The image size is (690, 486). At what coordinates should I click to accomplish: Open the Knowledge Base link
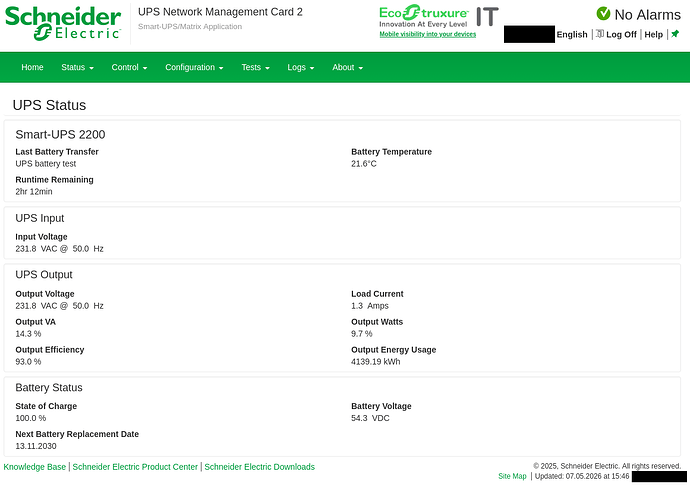[x=35, y=467]
